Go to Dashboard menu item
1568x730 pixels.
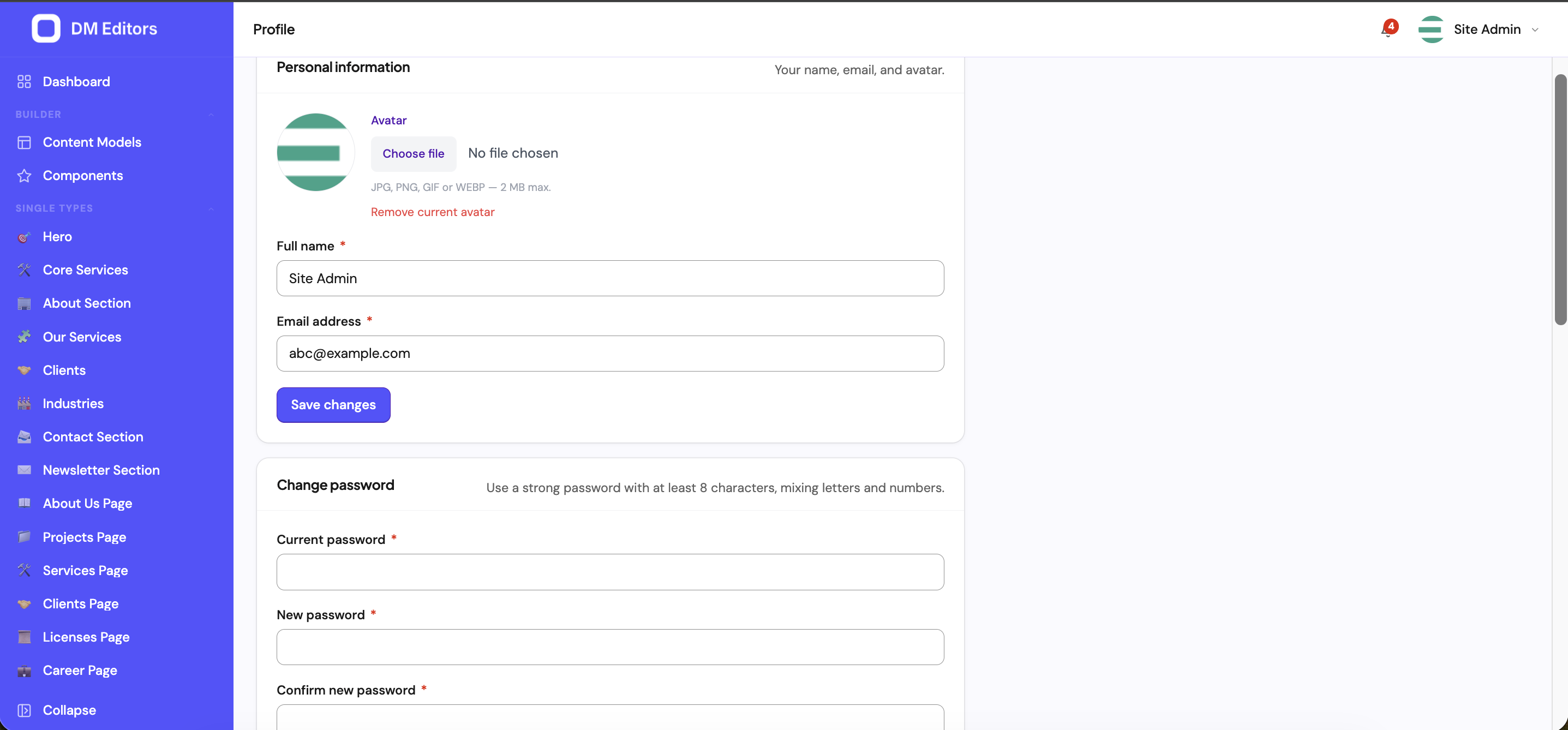coord(117,82)
